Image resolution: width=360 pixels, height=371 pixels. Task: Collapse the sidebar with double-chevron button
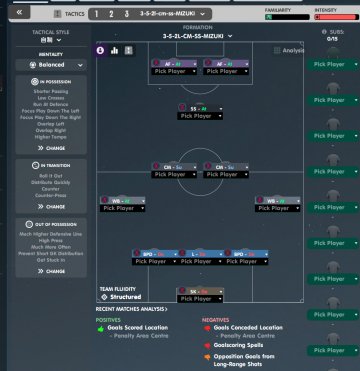pos(19,12)
